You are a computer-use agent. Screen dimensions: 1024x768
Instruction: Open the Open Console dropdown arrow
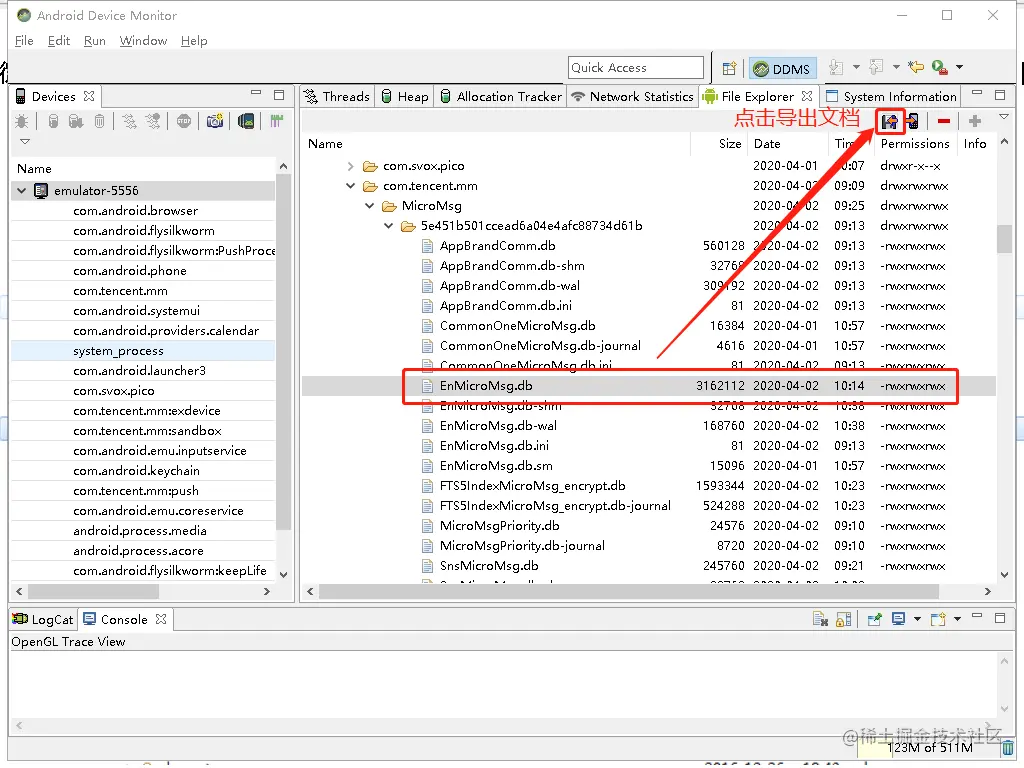click(957, 619)
